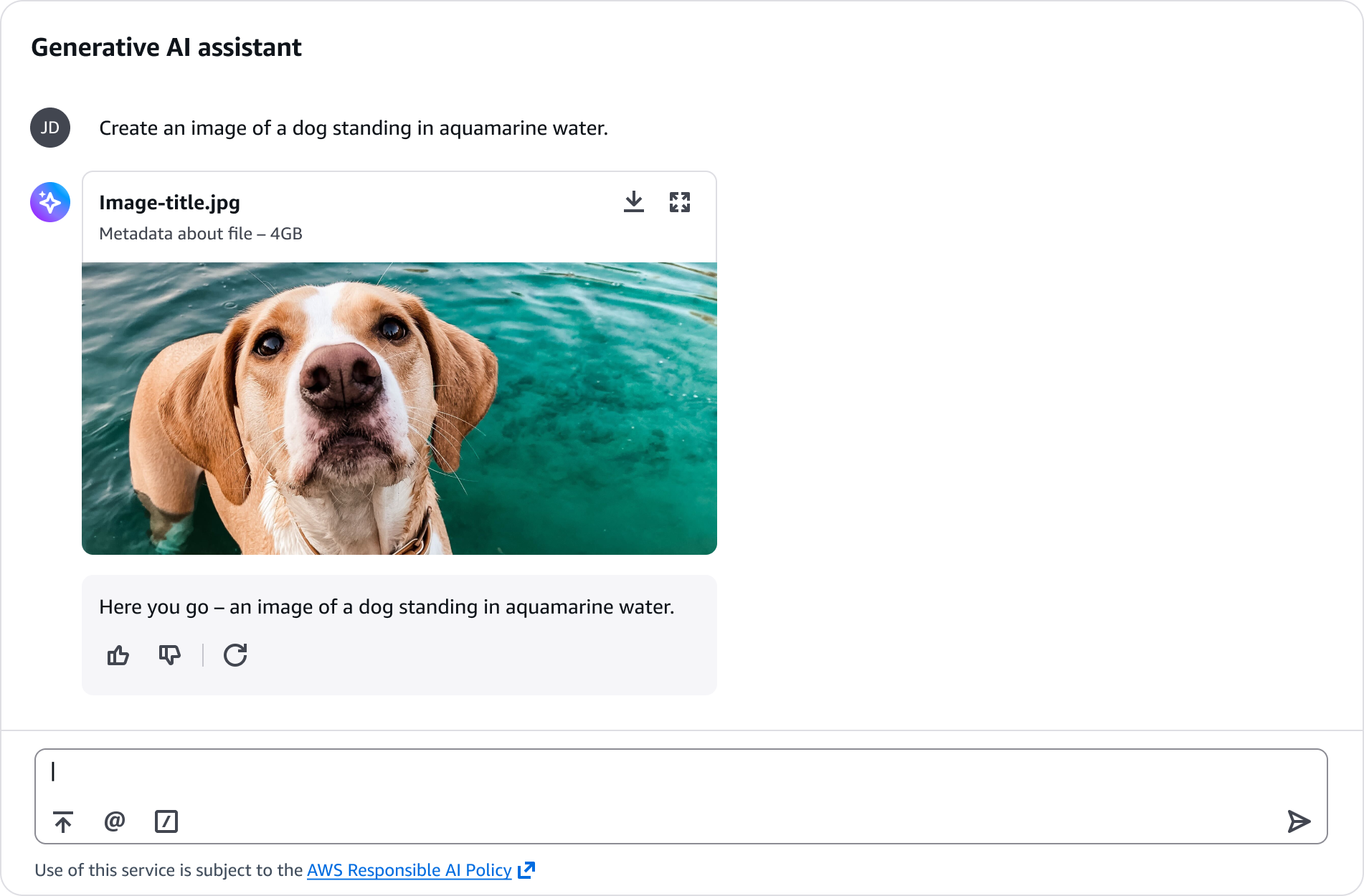Expand image to full screen view
Screen dimensions: 1364x896
click(x=679, y=202)
